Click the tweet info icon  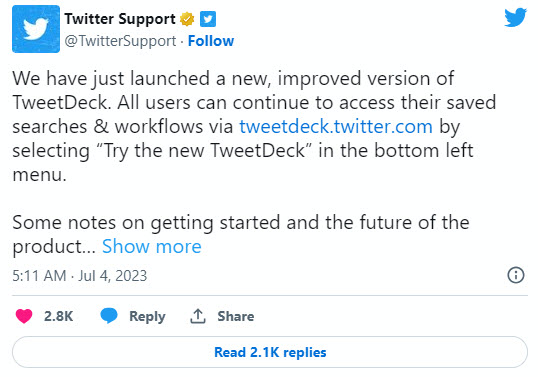(x=516, y=275)
